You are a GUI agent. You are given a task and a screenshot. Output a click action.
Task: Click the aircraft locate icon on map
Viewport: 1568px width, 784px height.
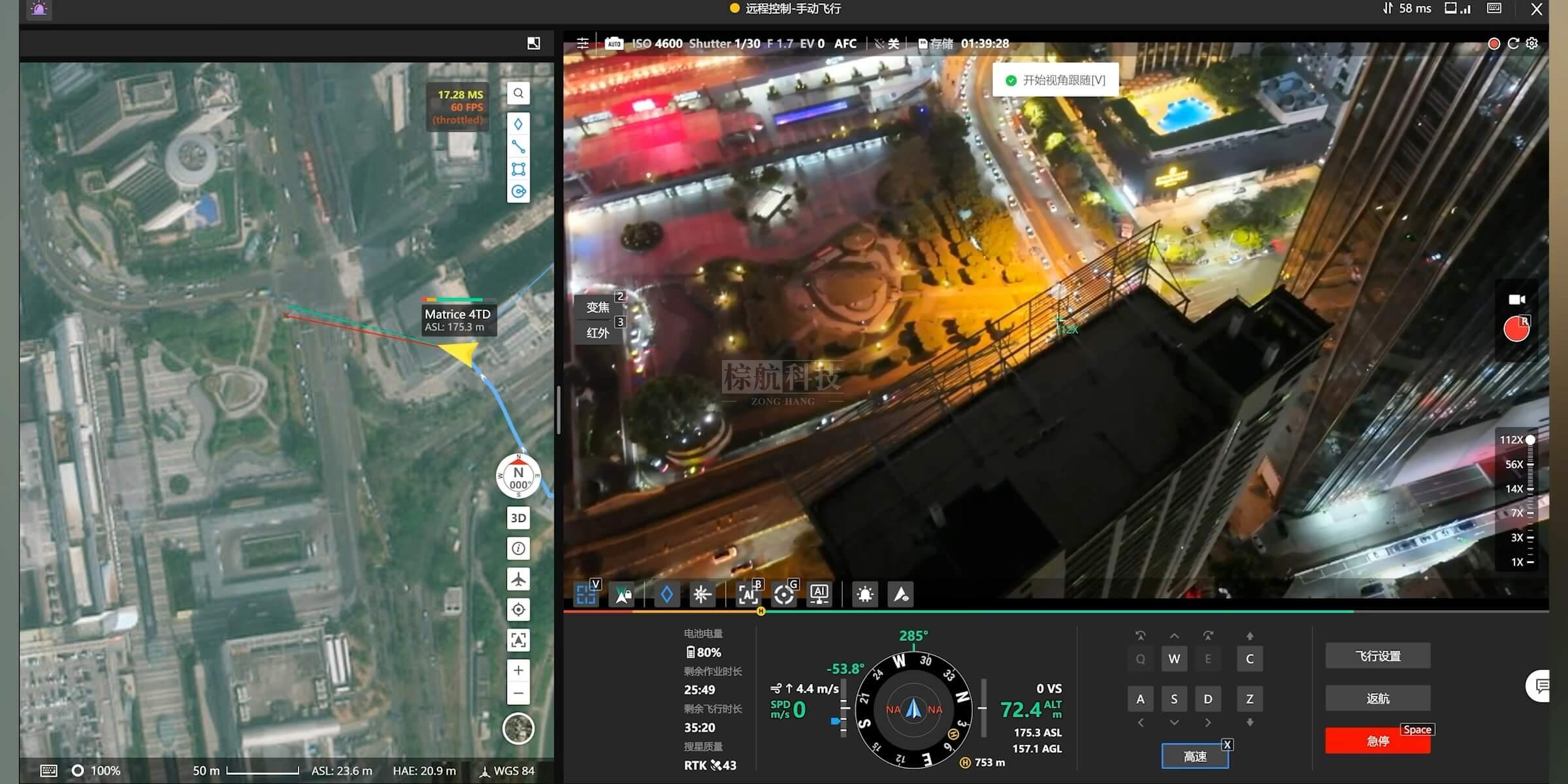pos(518,579)
